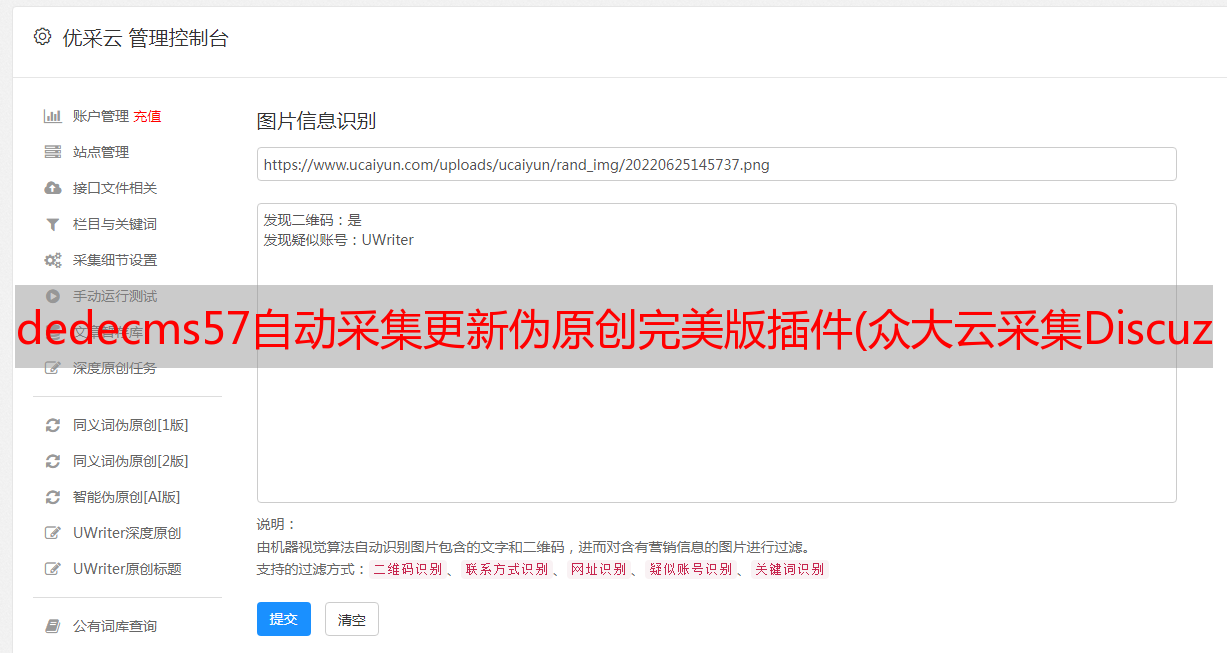The image size is (1227, 653).
Task: Click the 优采云 管理控制台 title
Action: (146, 38)
